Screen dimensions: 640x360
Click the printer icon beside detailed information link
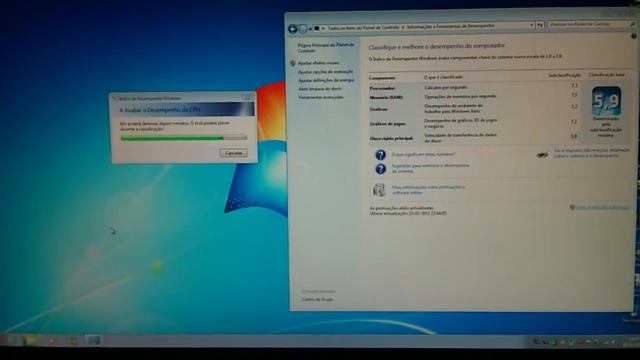(542, 155)
